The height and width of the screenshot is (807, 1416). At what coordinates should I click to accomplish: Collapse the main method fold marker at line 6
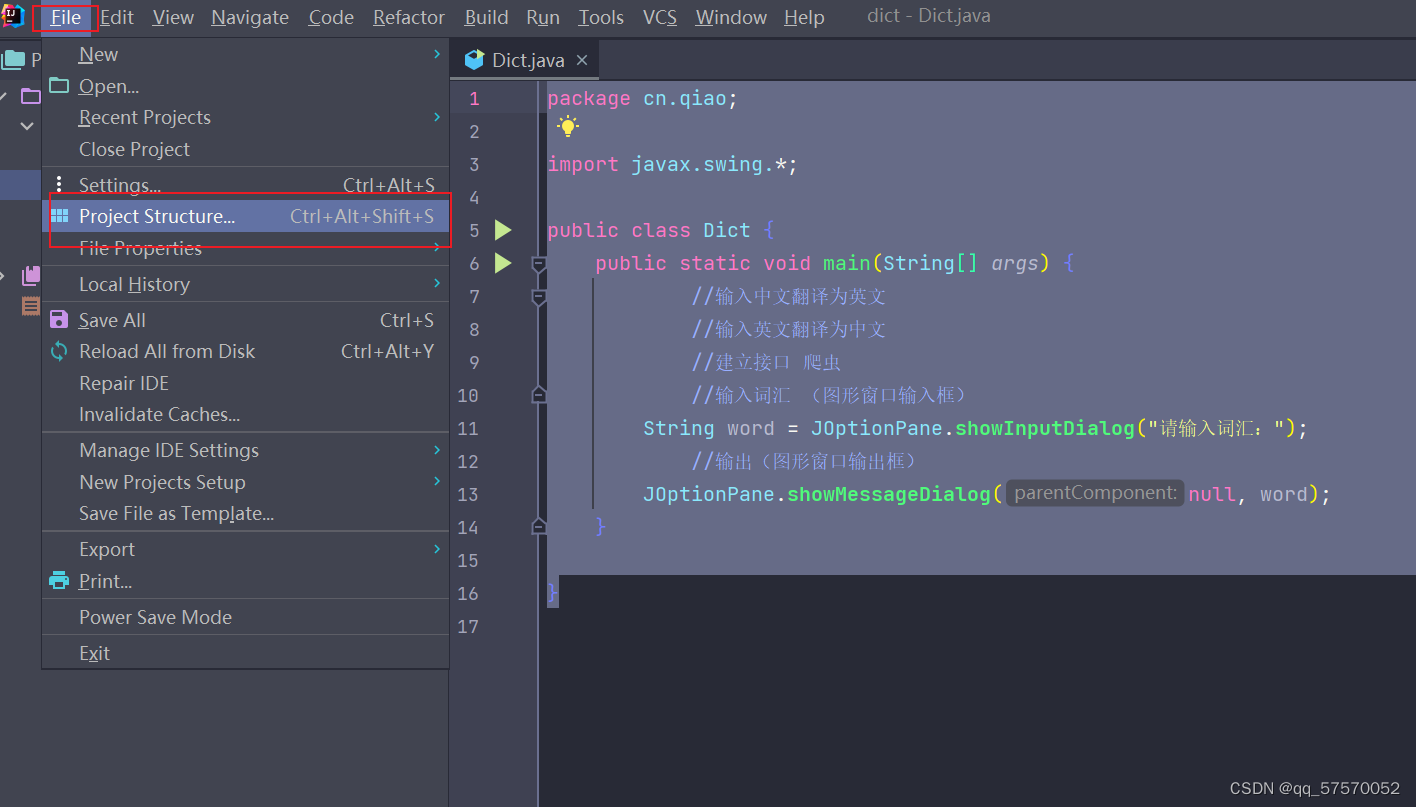coord(539,264)
